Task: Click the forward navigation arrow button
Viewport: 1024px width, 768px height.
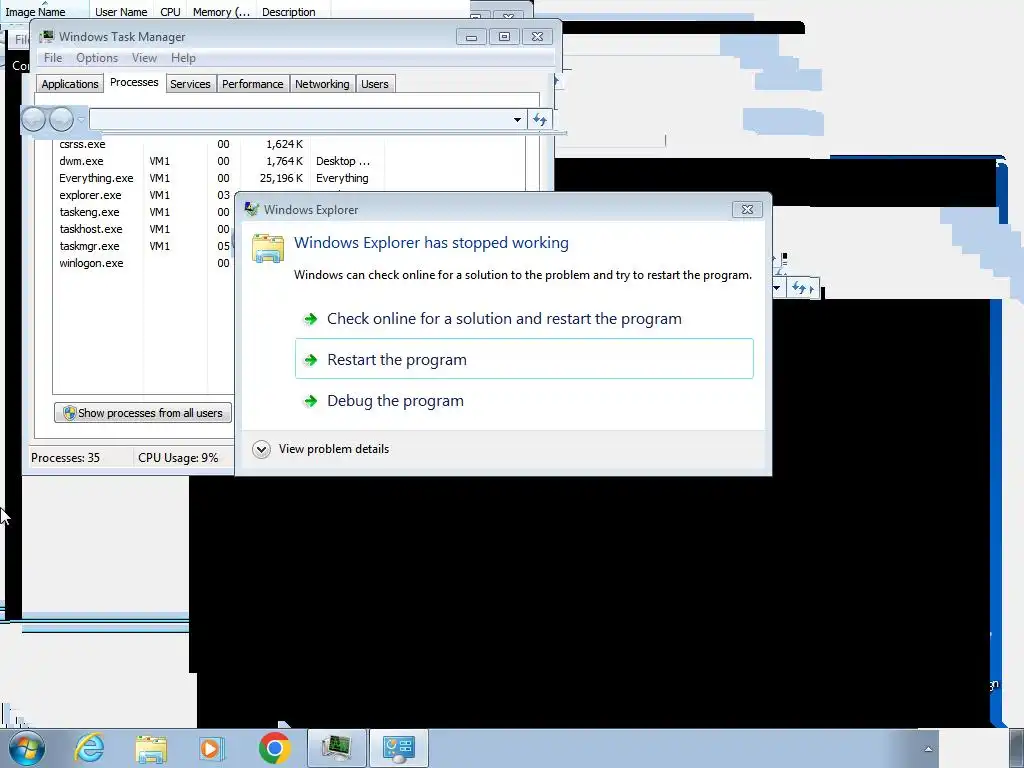Action: (61, 120)
